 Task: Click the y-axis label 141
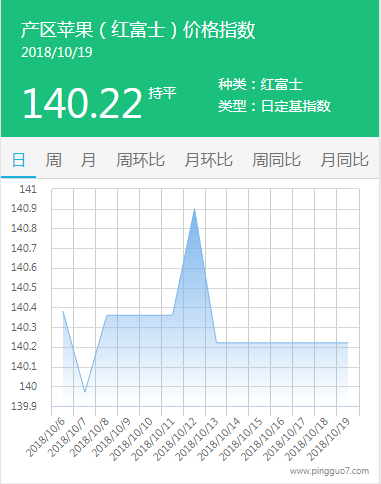(x=28, y=189)
